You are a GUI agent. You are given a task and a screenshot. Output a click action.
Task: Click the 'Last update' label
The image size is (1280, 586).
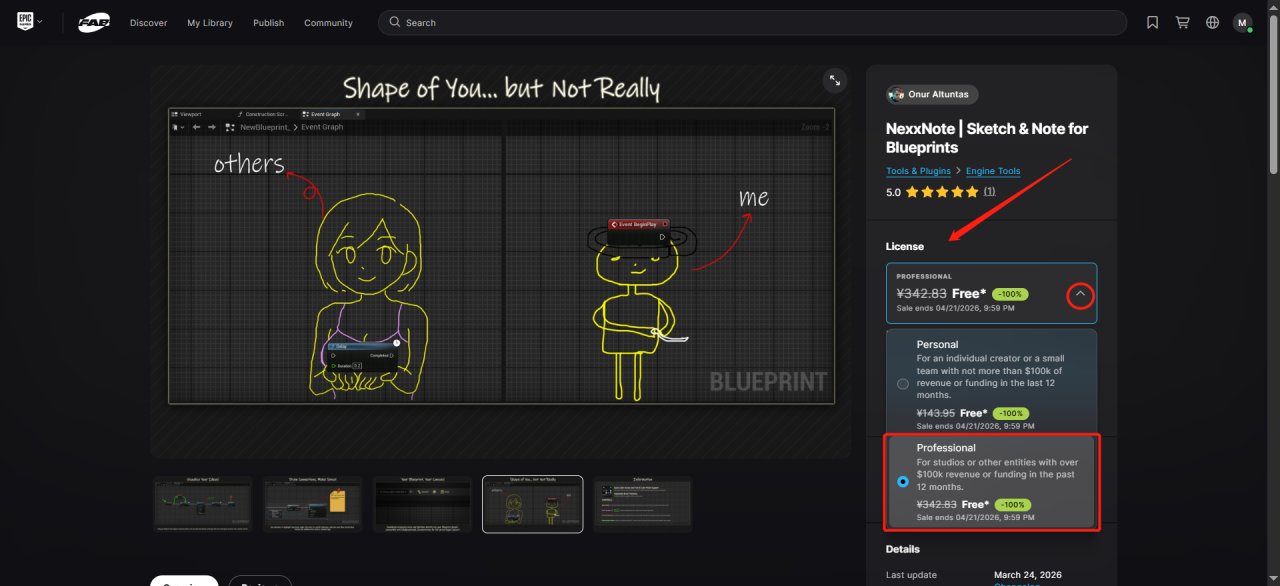pyautogui.click(x=910, y=575)
